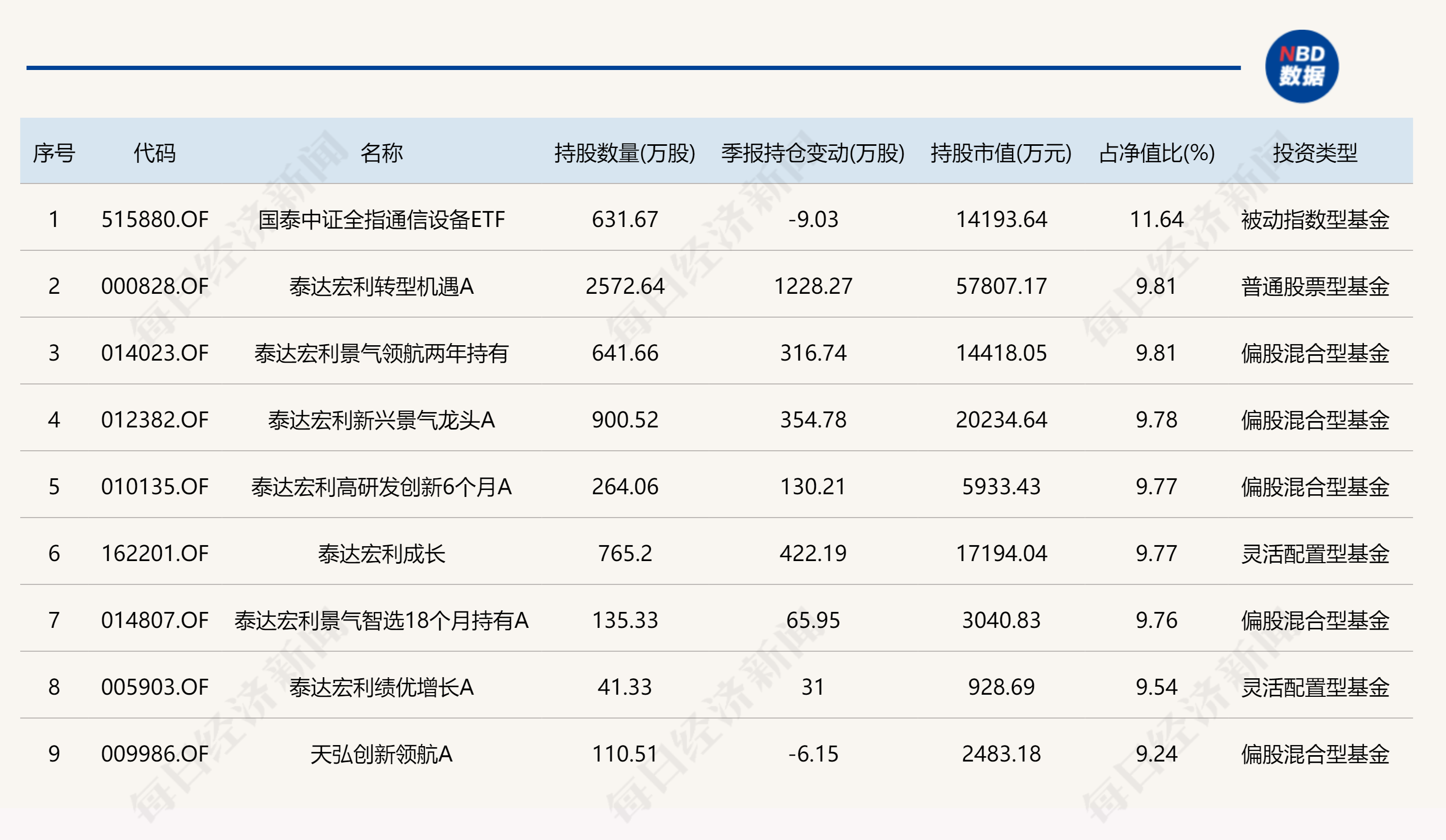Image resolution: width=1446 pixels, height=840 pixels.
Task: Click the 代码 column header
Action: pos(154,153)
